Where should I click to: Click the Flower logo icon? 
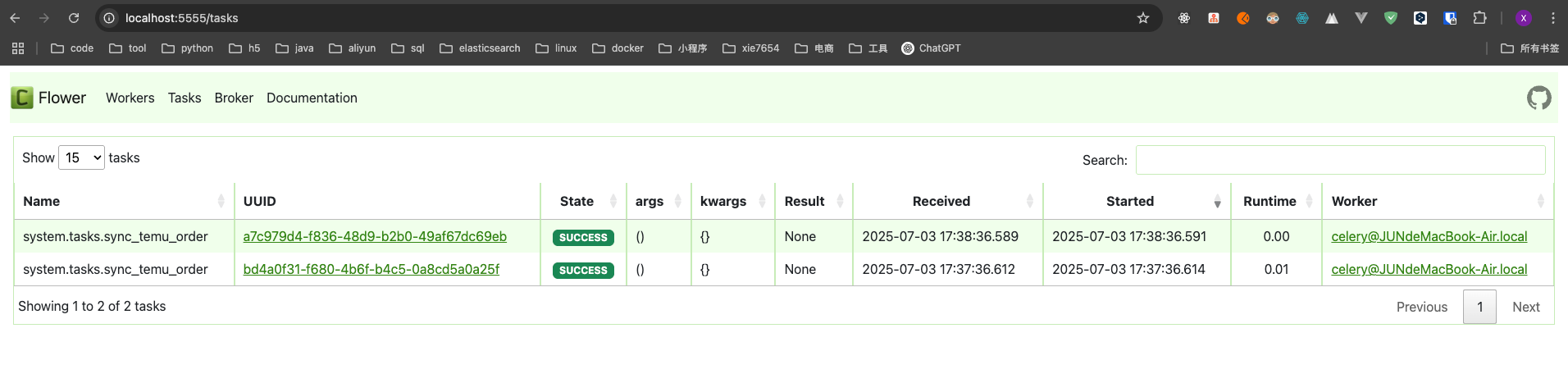coord(22,98)
